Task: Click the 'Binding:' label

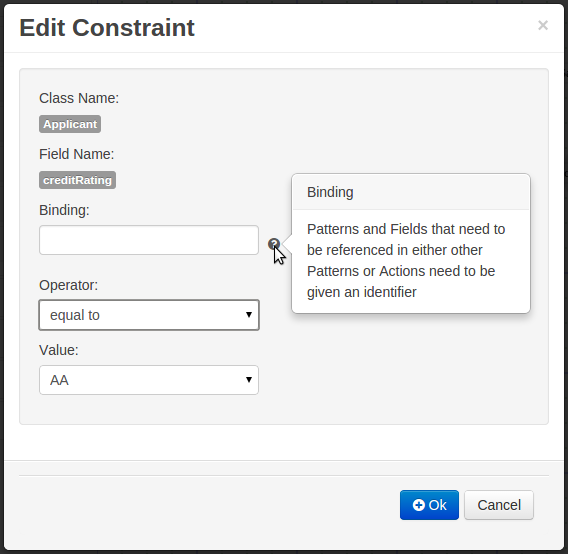Action: click(x=64, y=210)
